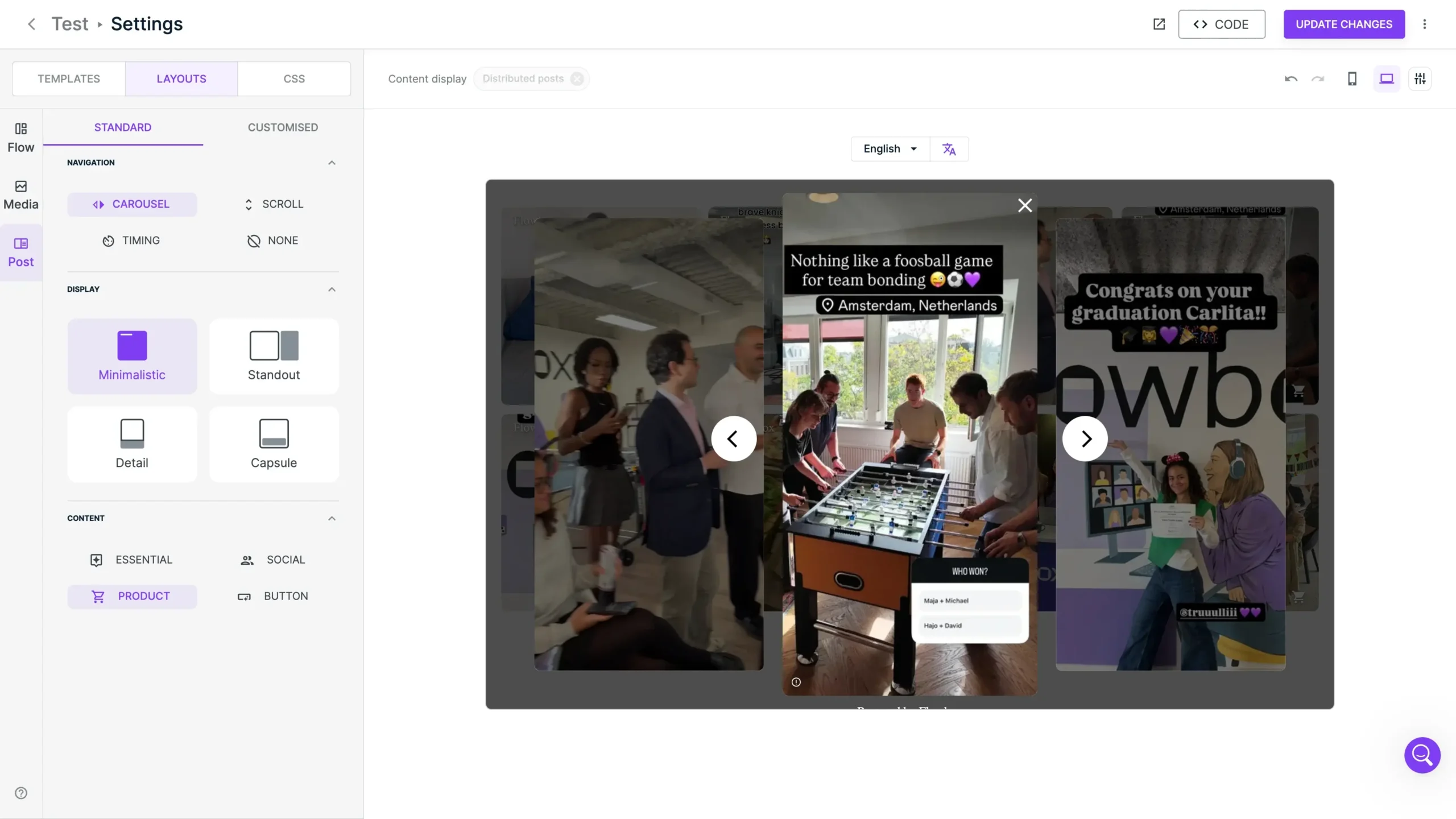Viewport: 1456px width, 819px height.
Task: Click the undo arrow icon
Action: click(x=1290, y=78)
